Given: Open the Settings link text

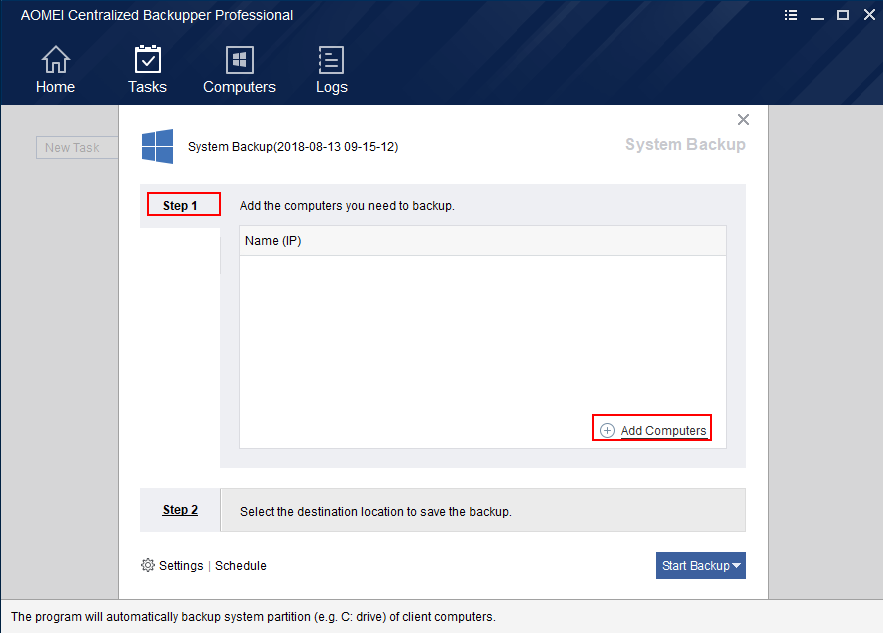Looking at the screenshot, I should (181, 565).
